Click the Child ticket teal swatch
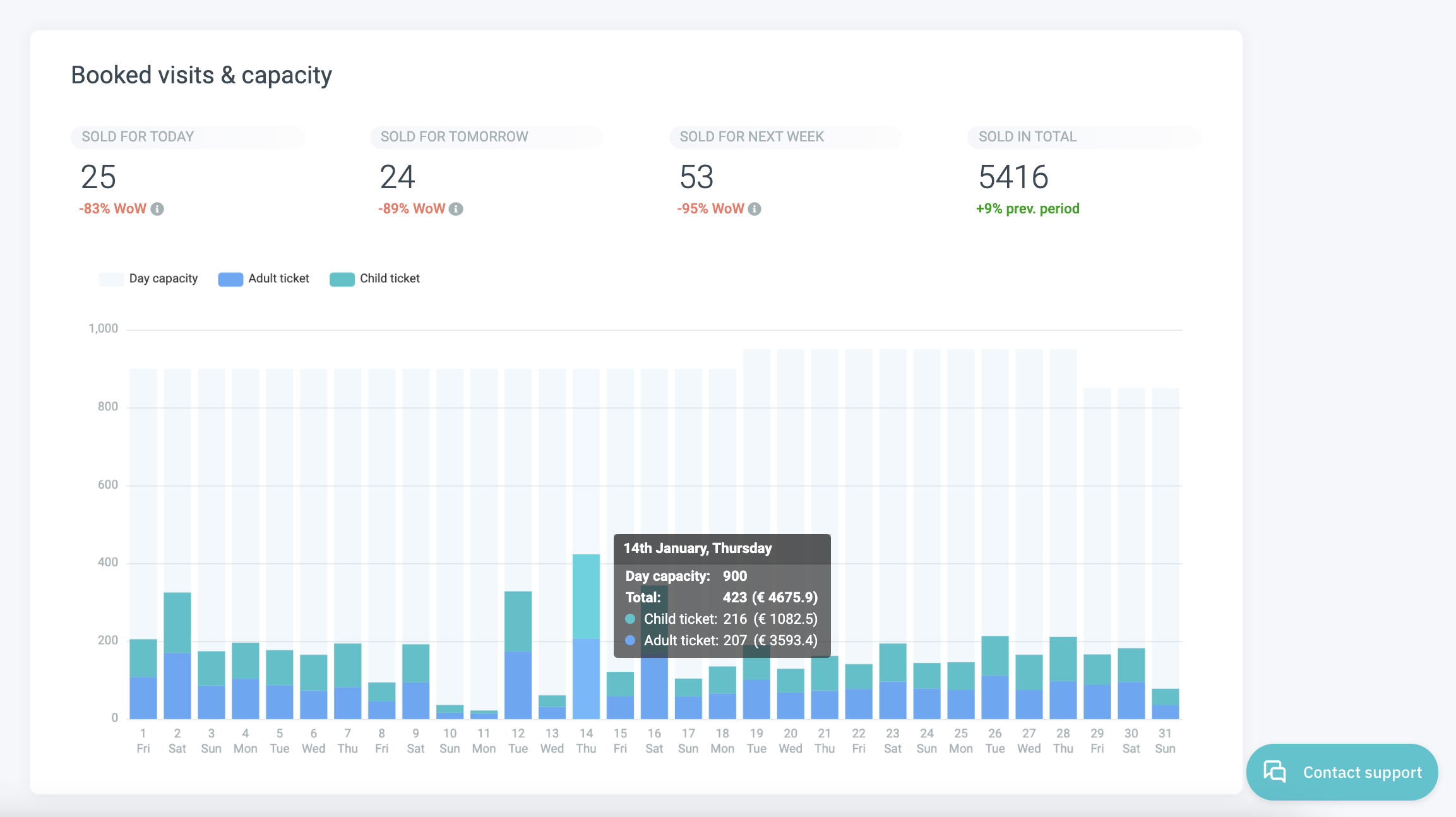This screenshot has width=1456, height=817. pos(342,279)
